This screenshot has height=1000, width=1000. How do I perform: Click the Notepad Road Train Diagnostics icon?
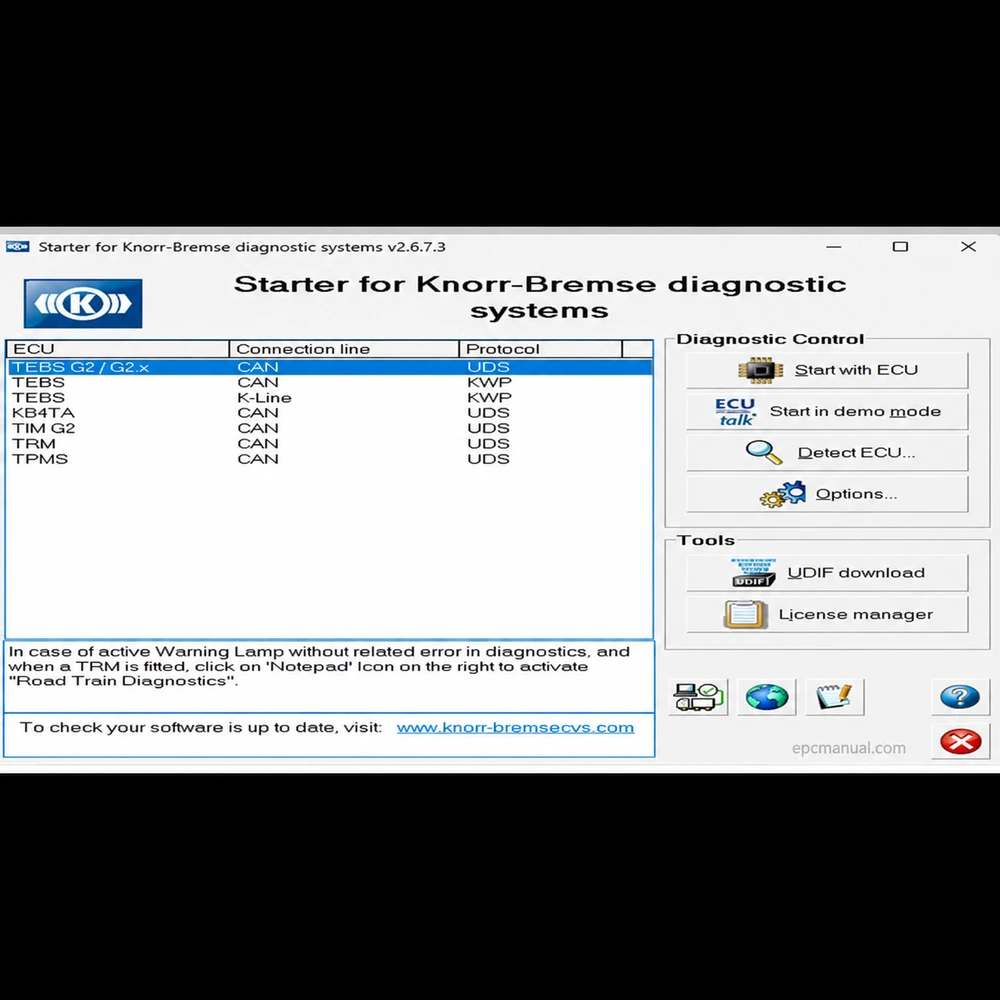coord(835,696)
